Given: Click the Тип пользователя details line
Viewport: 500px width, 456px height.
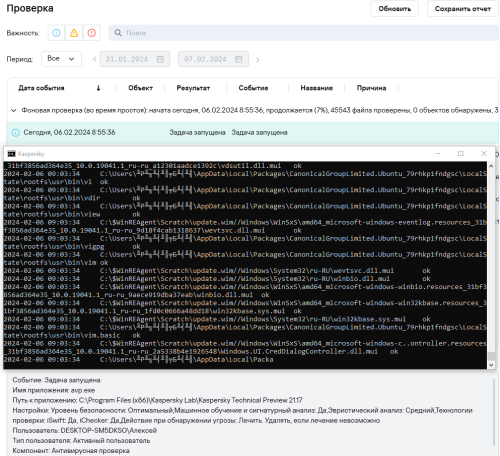Looking at the screenshot, I should coord(81,441).
